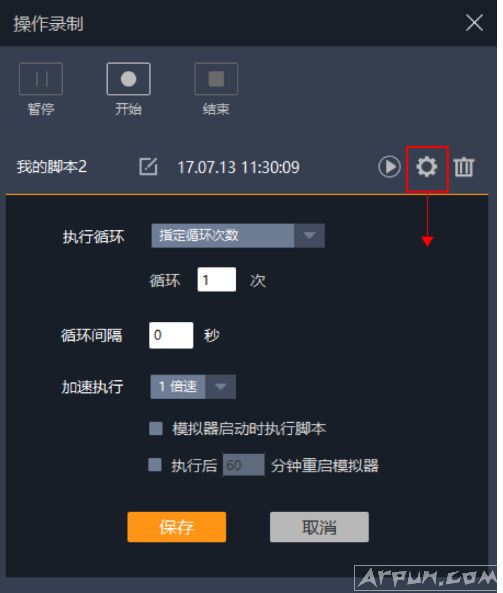Screen dimensions: 503x593
Task: Focus the 循环 count input field
Action: click(217, 279)
